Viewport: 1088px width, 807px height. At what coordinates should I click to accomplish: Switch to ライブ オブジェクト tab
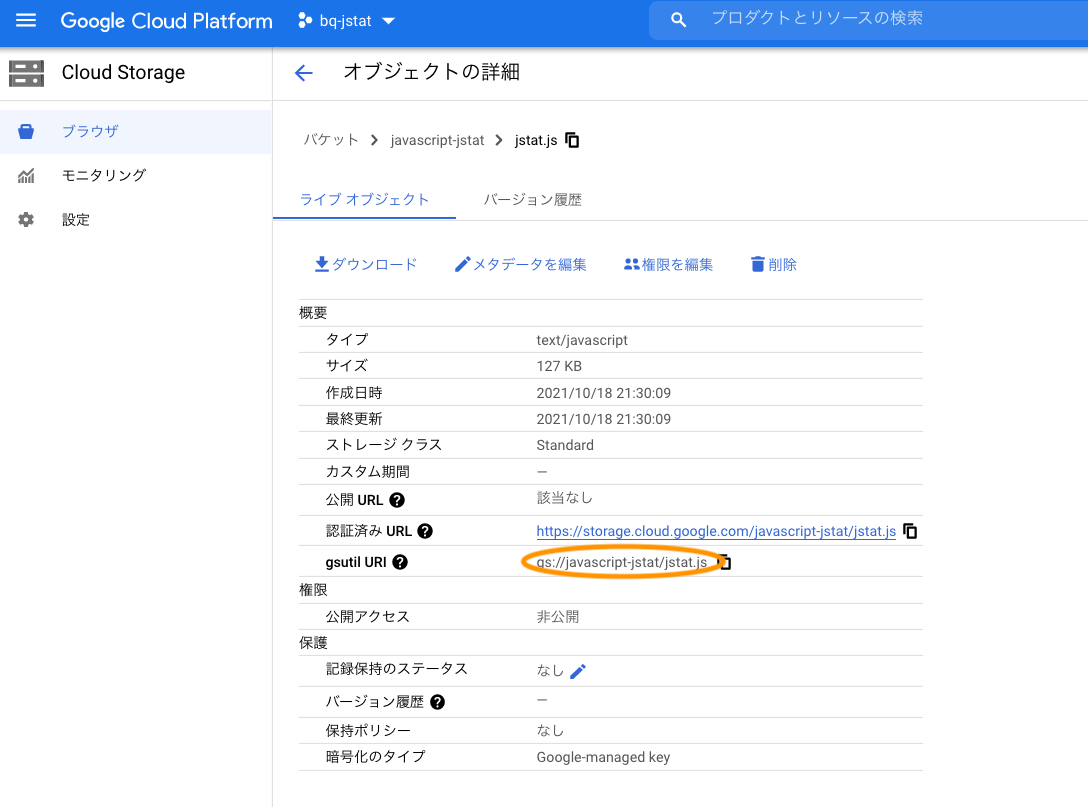pos(364,200)
